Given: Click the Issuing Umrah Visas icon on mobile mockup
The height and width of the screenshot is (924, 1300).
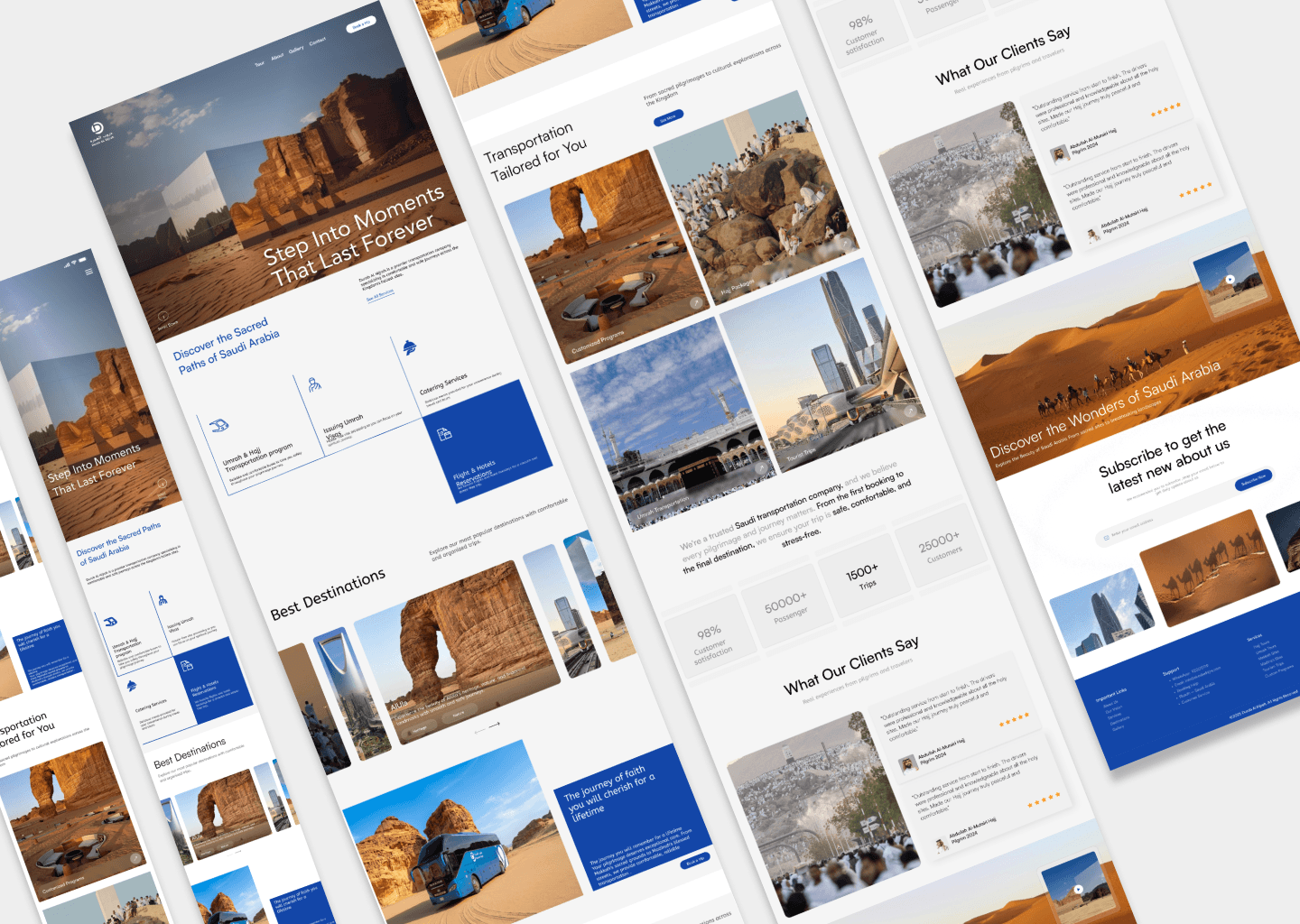Looking at the screenshot, I should pyautogui.click(x=162, y=599).
